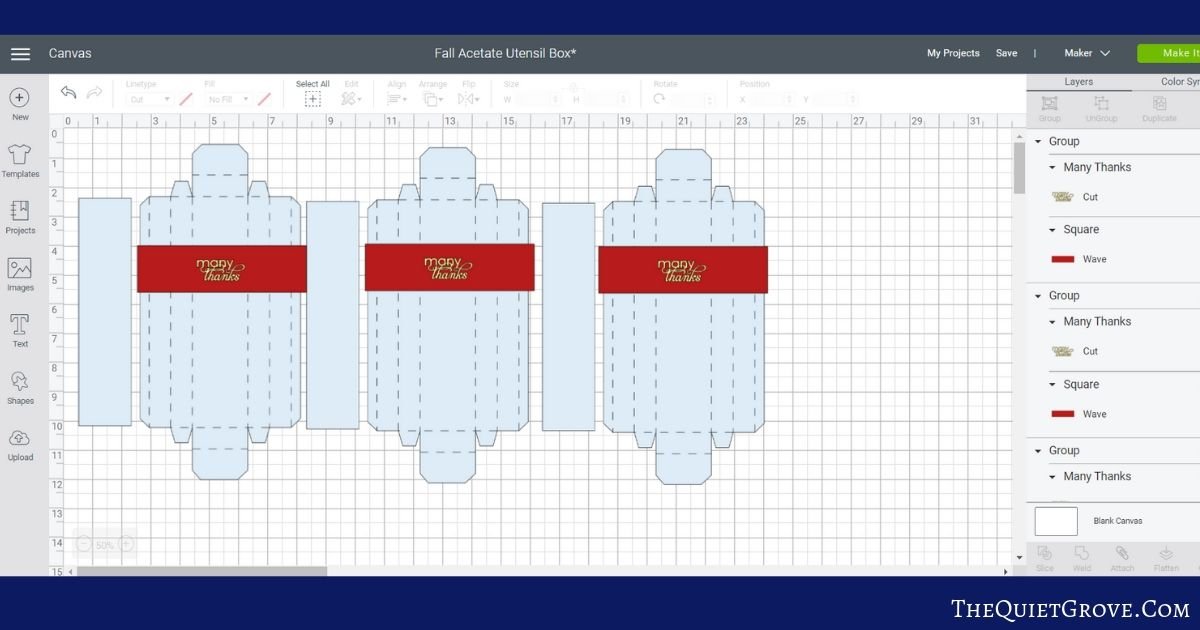Select the second red Wave layer swatch
Image resolution: width=1200 pixels, height=630 pixels.
coord(1063,414)
